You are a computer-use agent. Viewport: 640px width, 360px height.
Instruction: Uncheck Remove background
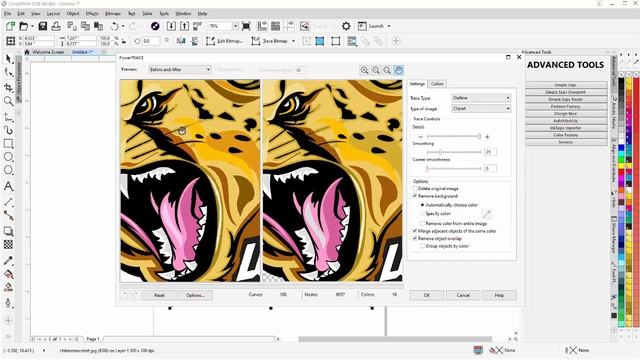415,196
